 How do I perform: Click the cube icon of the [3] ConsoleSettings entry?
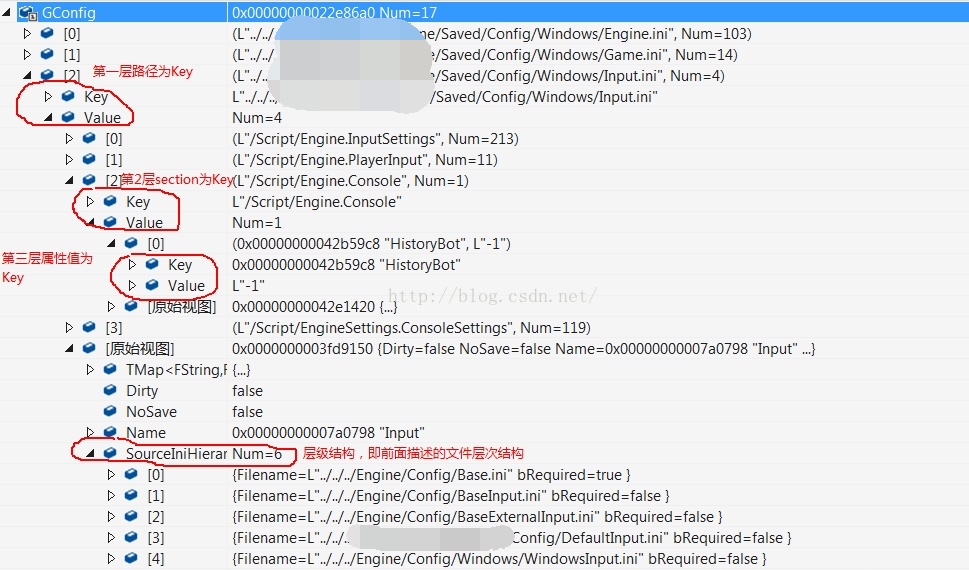pos(90,327)
